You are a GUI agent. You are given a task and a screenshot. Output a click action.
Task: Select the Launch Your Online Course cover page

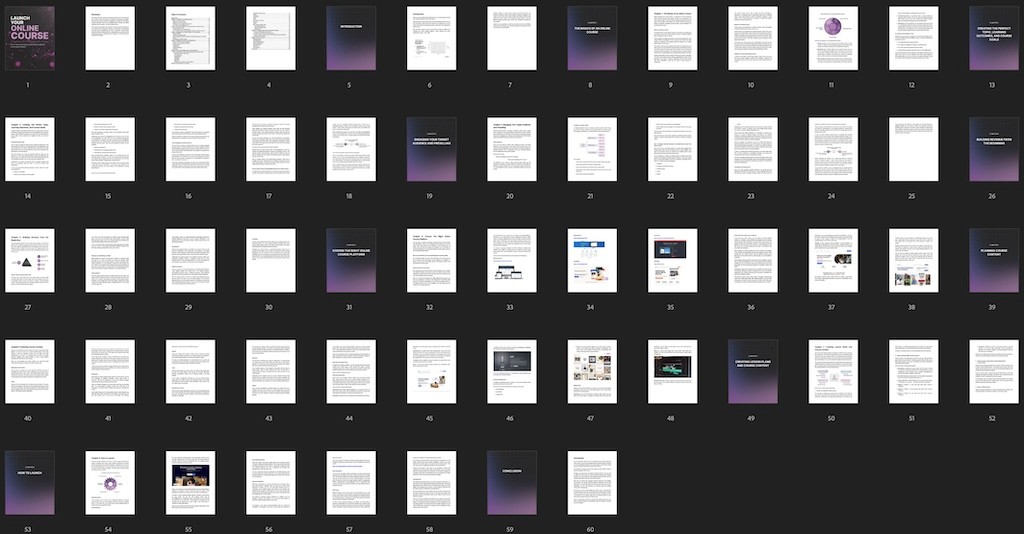coord(30,39)
